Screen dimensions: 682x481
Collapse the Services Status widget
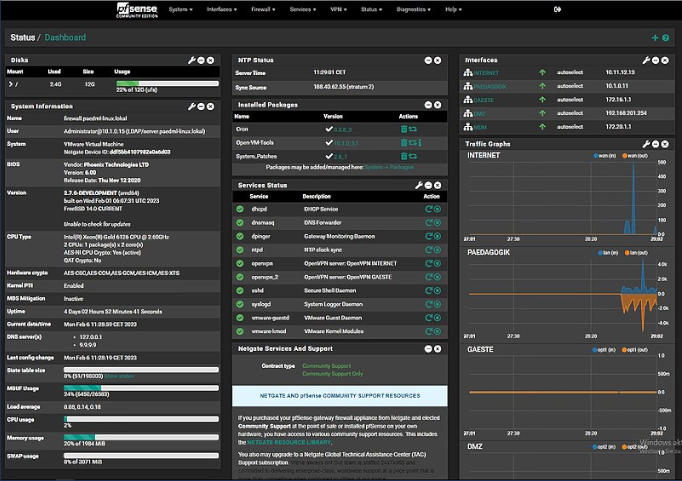428,185
